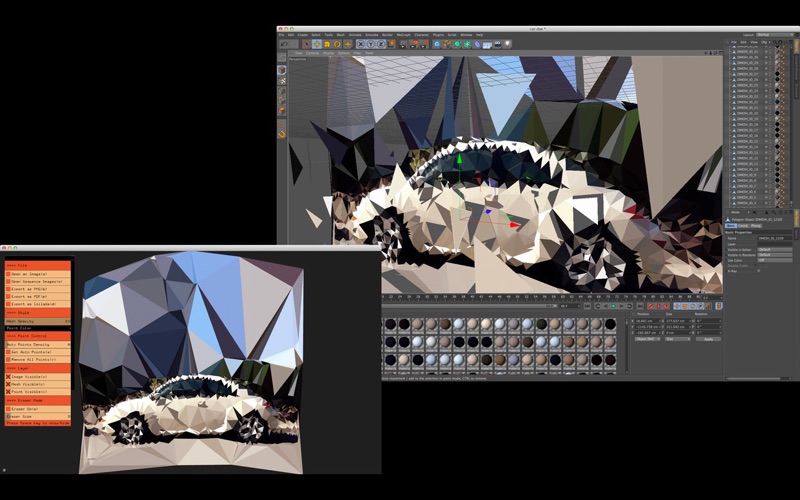The image size is (800, 500).
Task: Select the Live Selection arrow tool
Action: click(x=307, y=44)
